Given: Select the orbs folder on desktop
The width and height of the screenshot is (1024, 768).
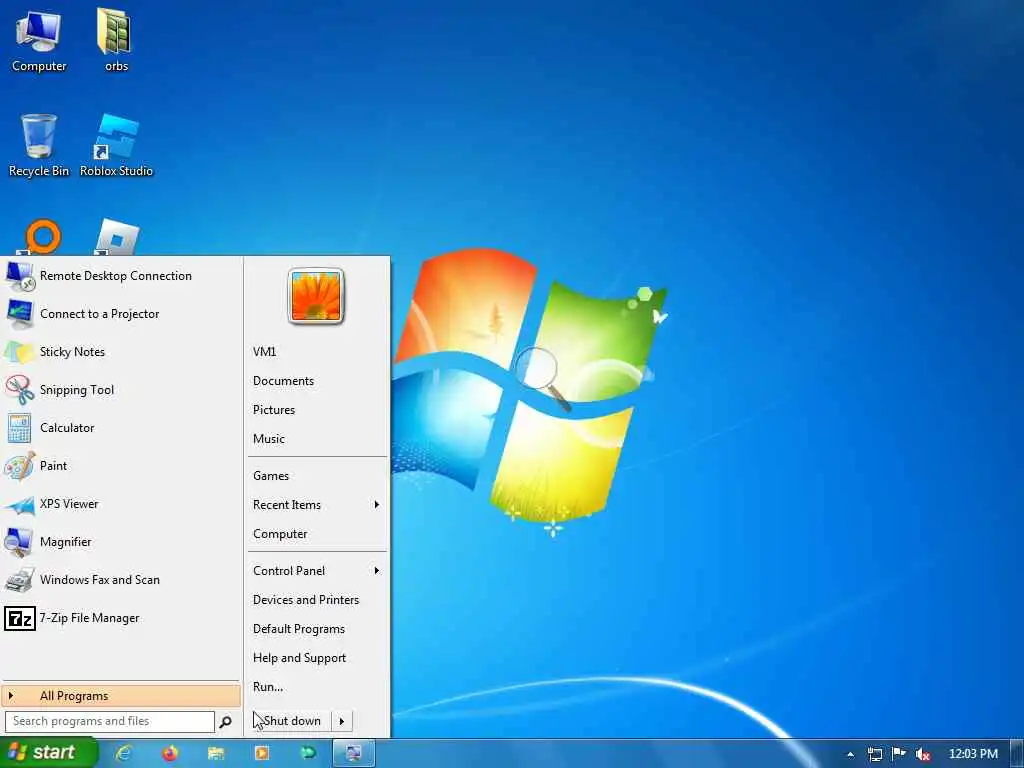Looking at the screenshot, I should [116, 40].
